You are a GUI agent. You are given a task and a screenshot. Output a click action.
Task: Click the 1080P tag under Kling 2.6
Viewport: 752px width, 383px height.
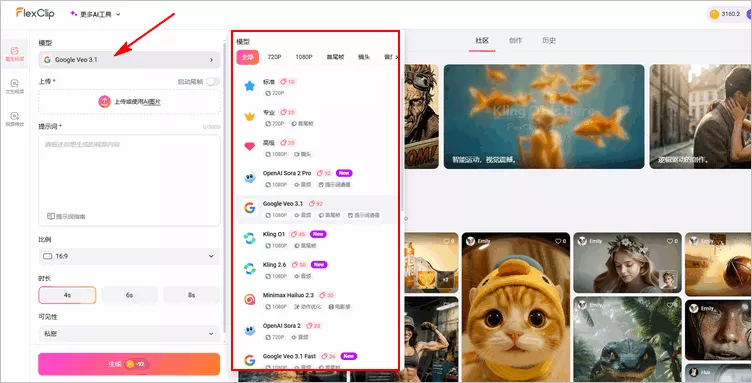click(x=276, y=276)
